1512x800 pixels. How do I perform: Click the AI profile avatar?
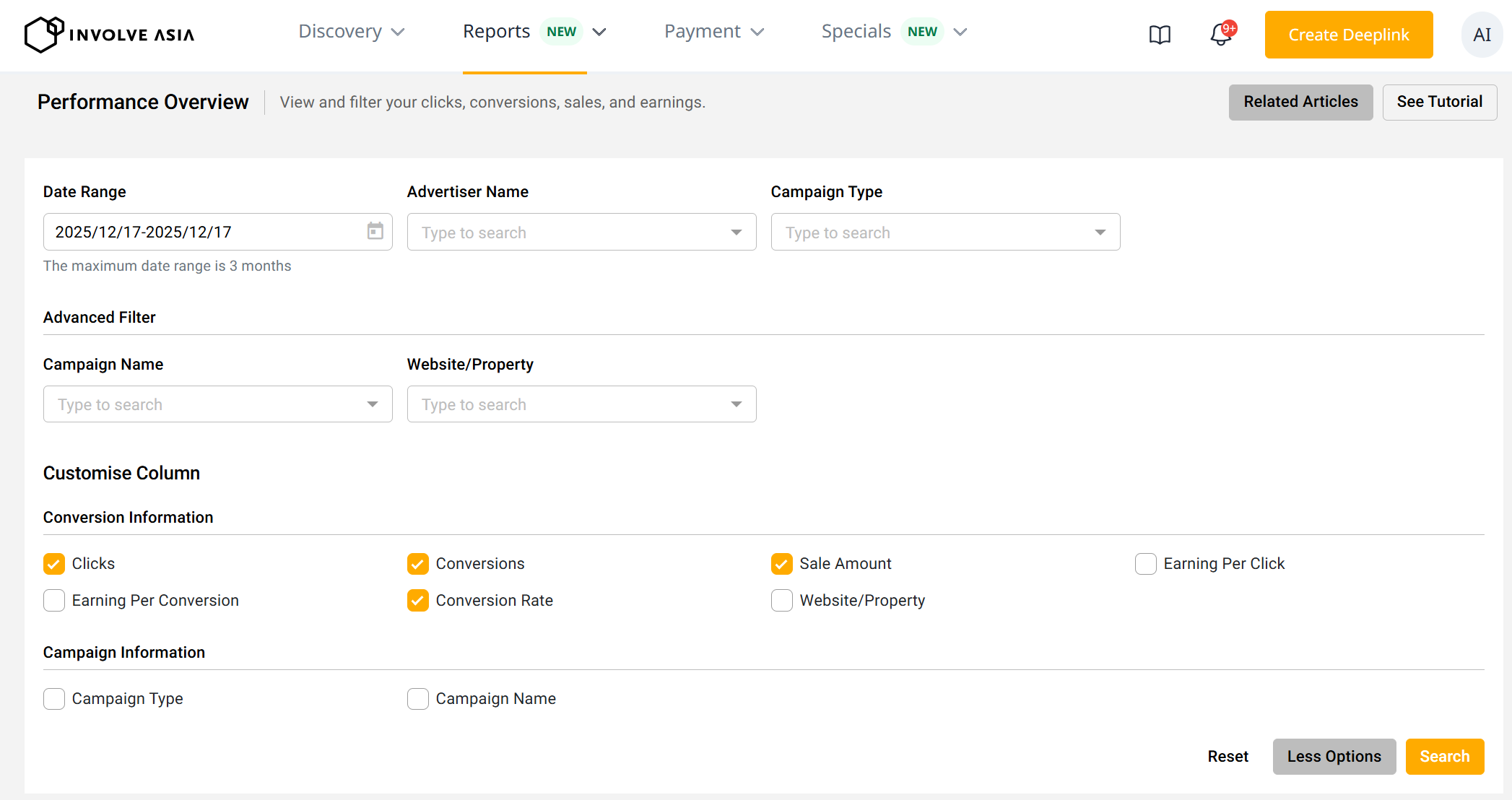[x=1481, y=35]
